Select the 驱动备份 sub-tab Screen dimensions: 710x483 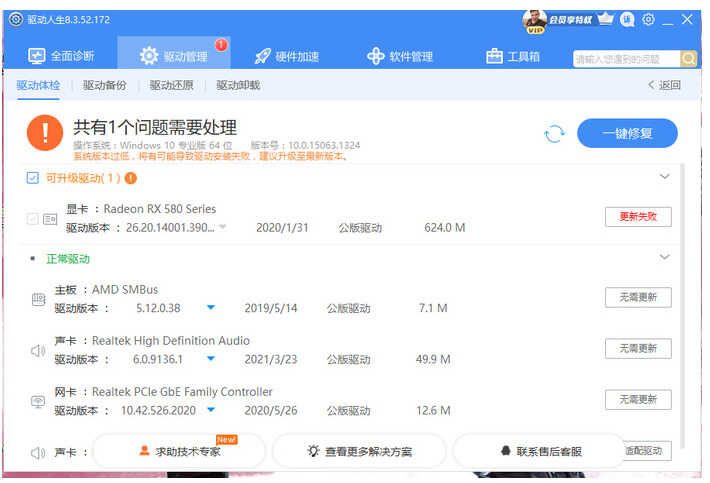click(105, 85)
